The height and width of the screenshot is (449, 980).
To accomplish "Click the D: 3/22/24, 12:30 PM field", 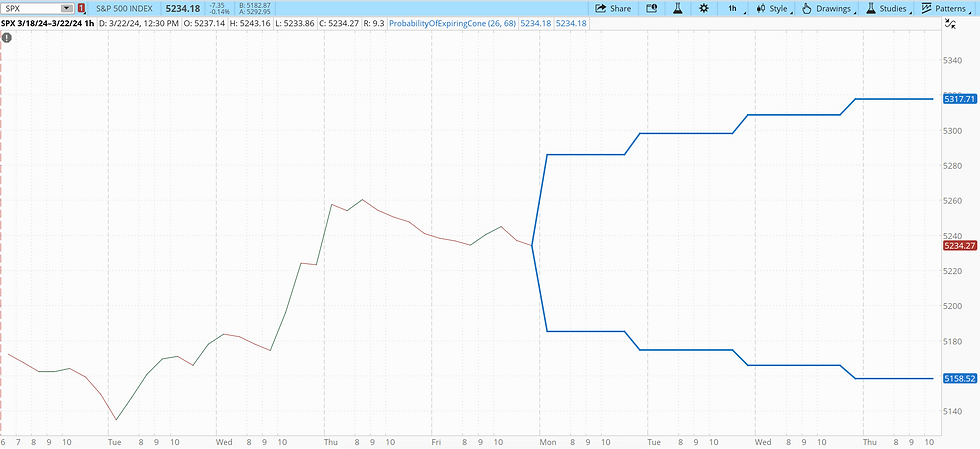I will pyautogui.click(x=139, y=23).
